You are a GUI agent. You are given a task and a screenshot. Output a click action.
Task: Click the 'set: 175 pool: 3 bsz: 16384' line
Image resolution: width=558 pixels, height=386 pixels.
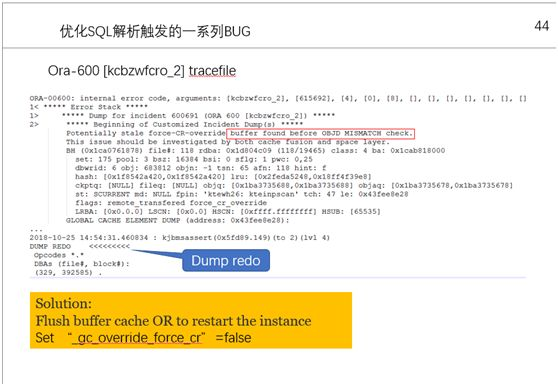coord(194,159)
